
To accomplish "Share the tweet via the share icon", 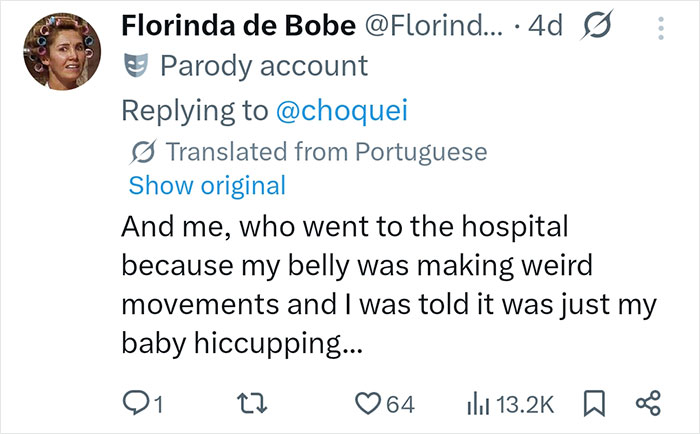I will 649,403.
